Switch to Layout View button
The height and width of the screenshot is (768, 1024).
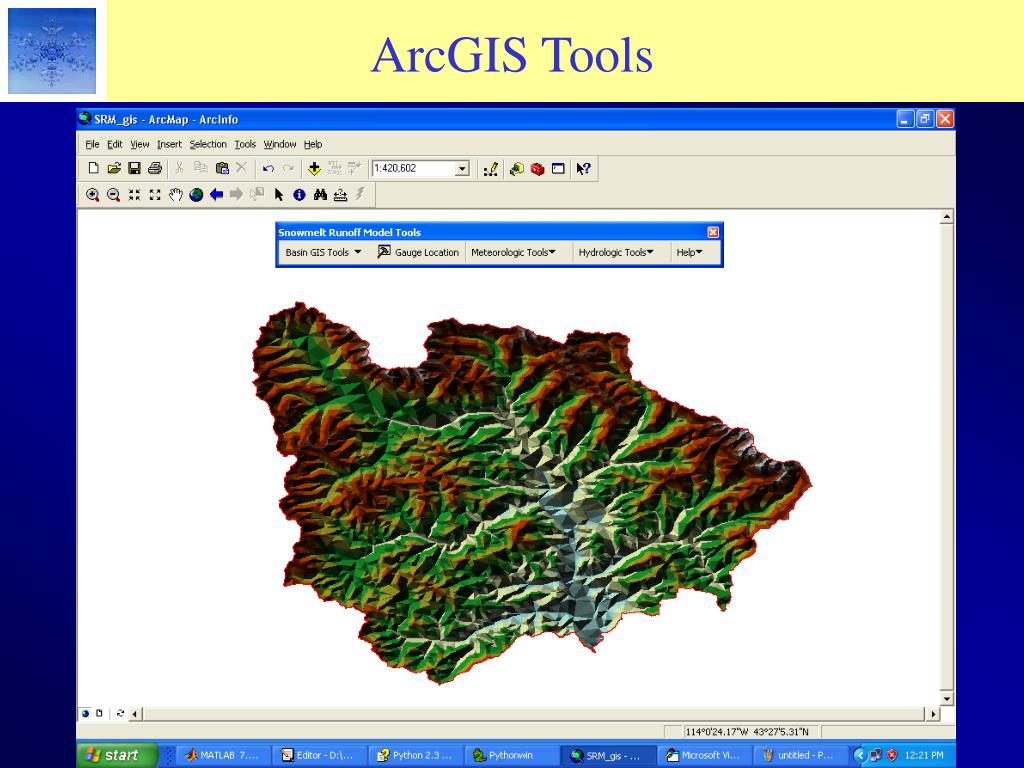coord(99,713)
